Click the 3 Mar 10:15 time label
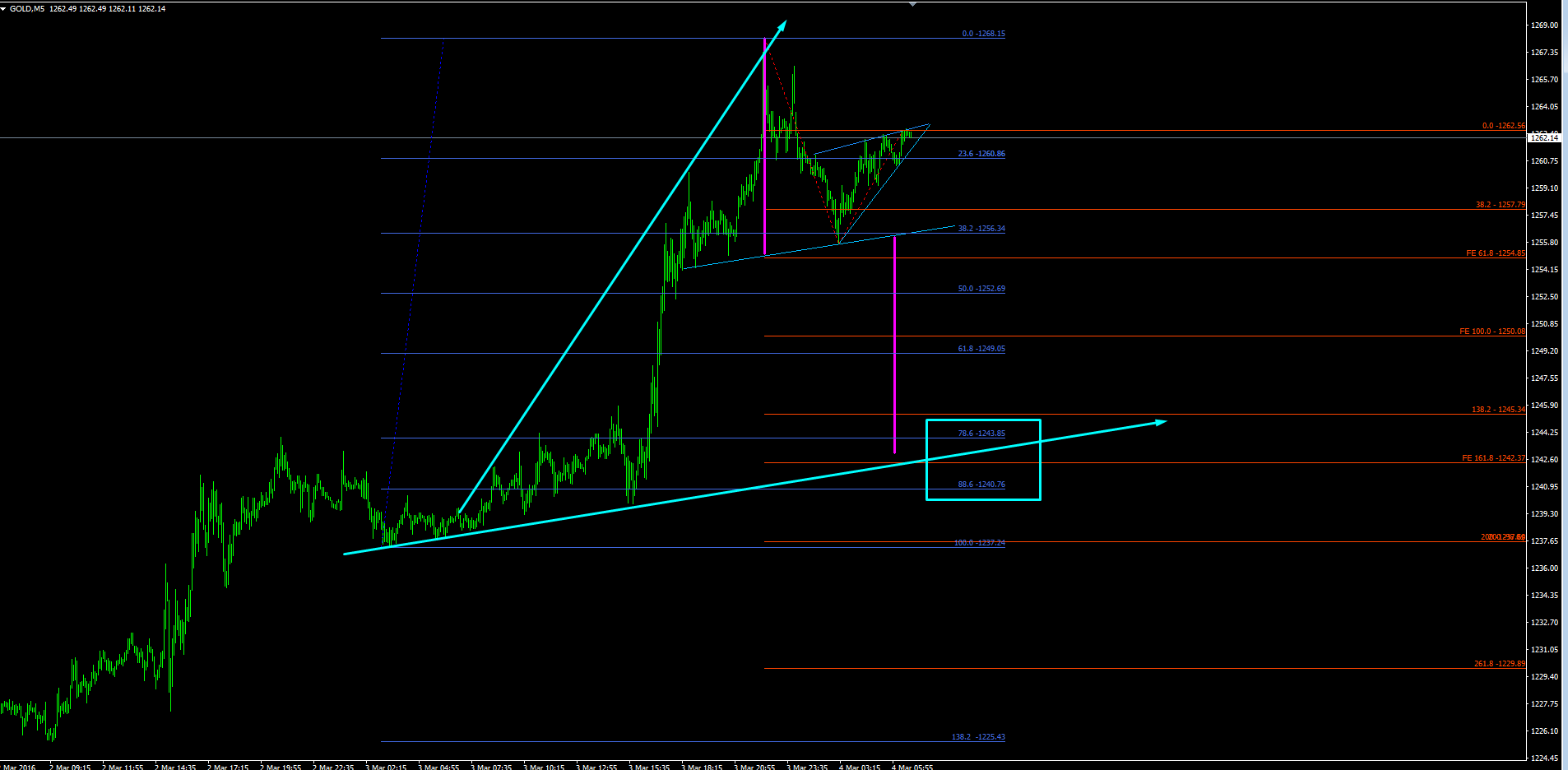 click(x=544, y=767)
